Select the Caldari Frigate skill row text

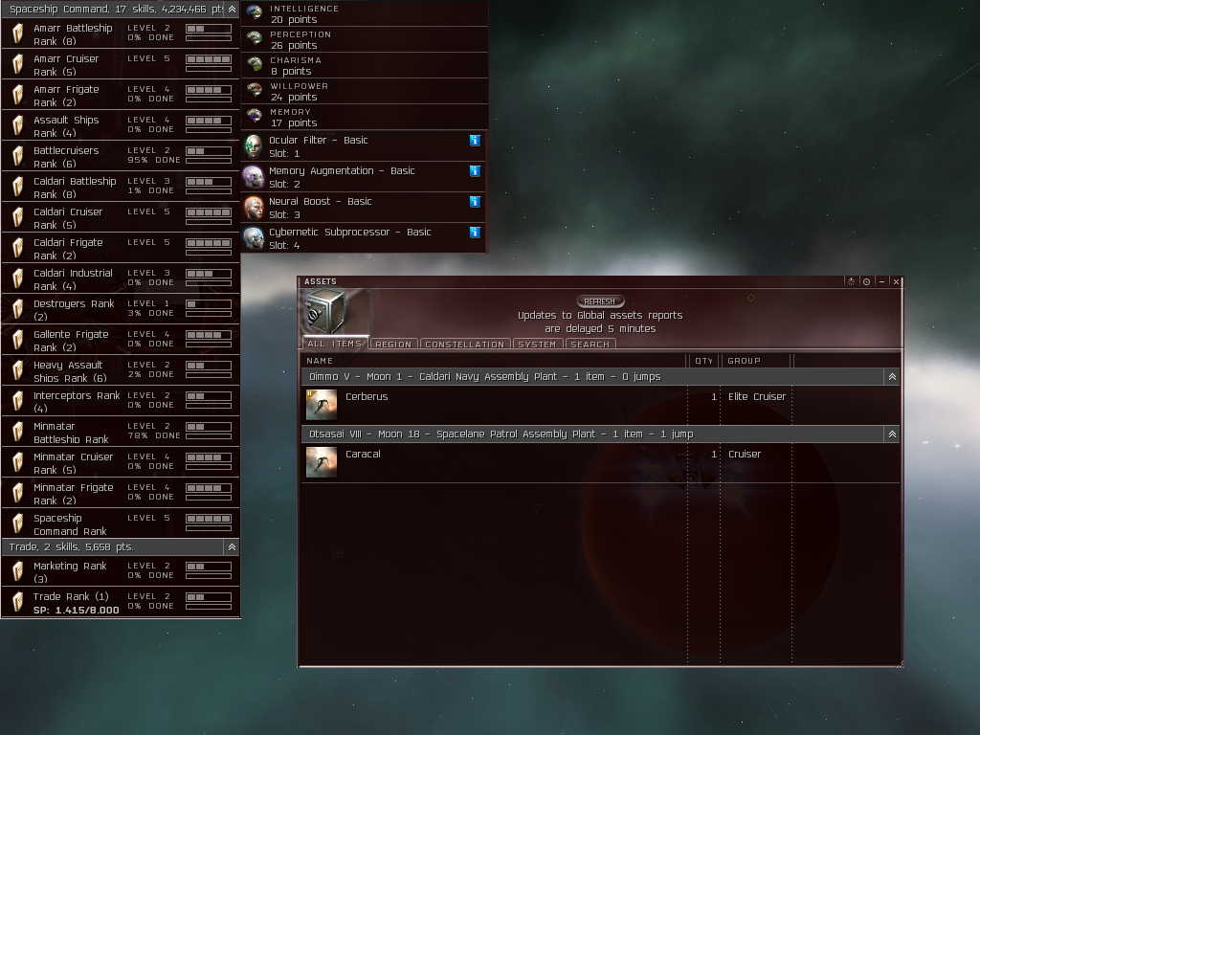(x=68, y=249)
